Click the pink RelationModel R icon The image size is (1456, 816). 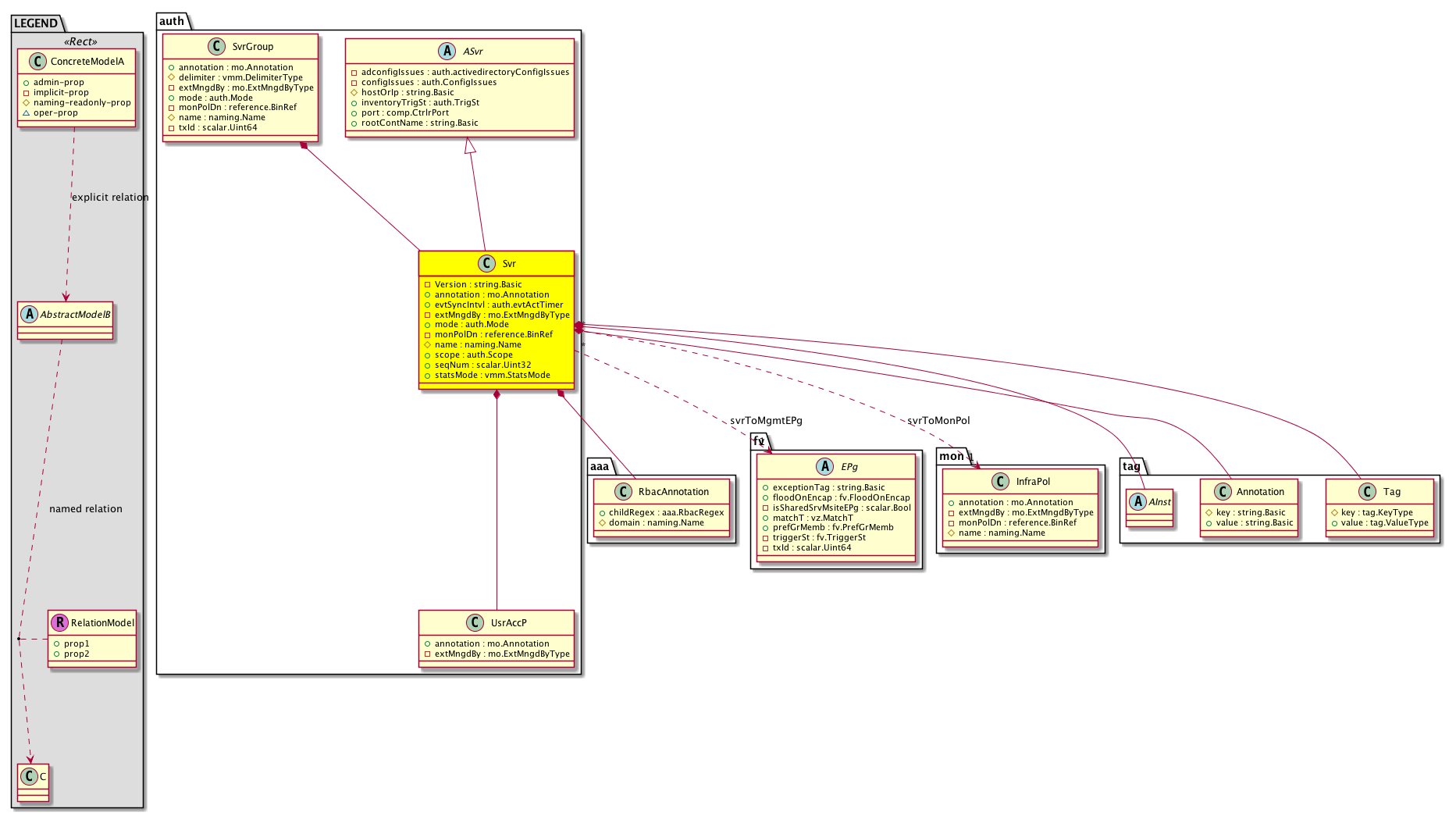[59, 623]
